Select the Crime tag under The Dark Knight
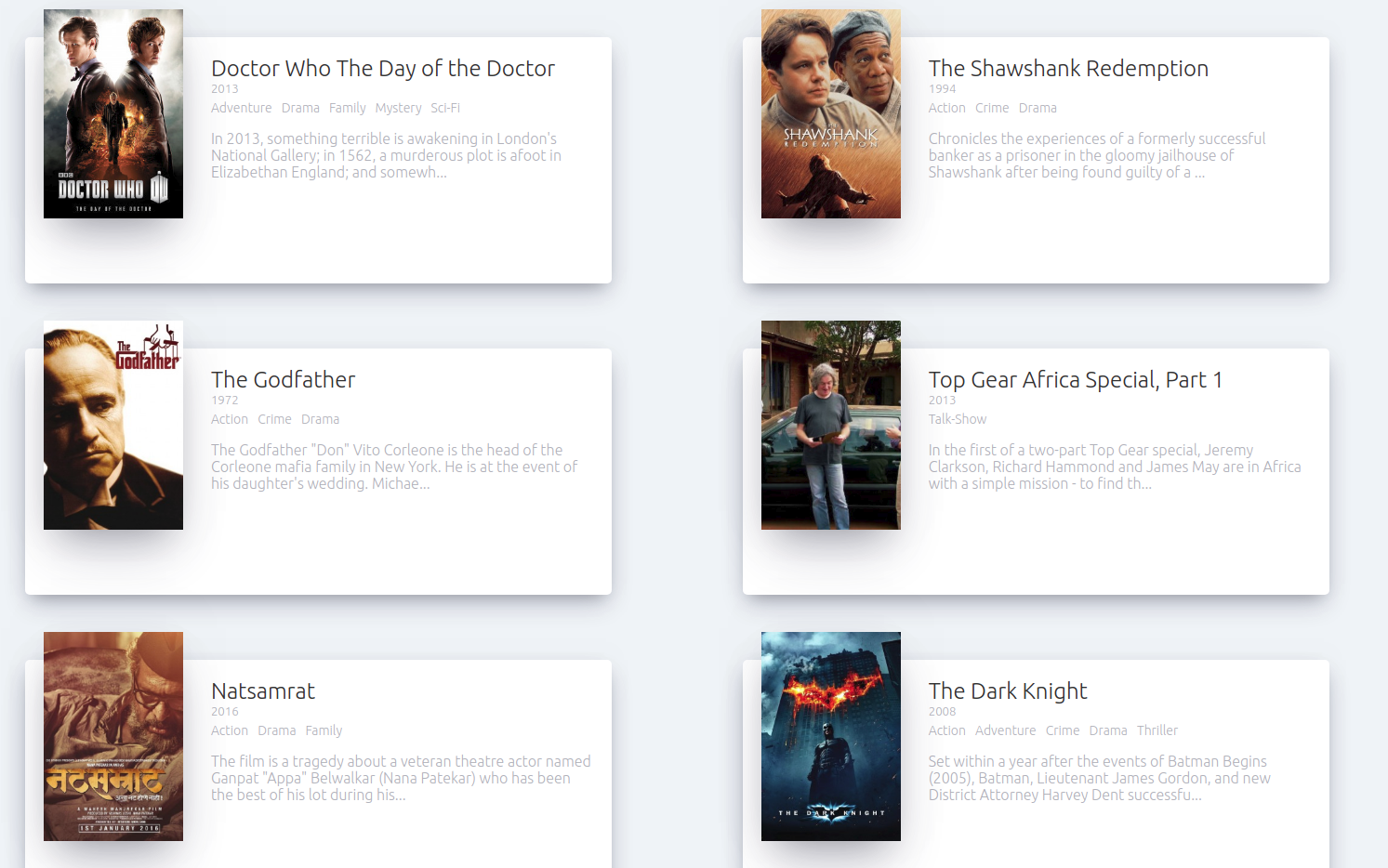This screenshot has height=868, width=1388. click(x=1063, y=730)
